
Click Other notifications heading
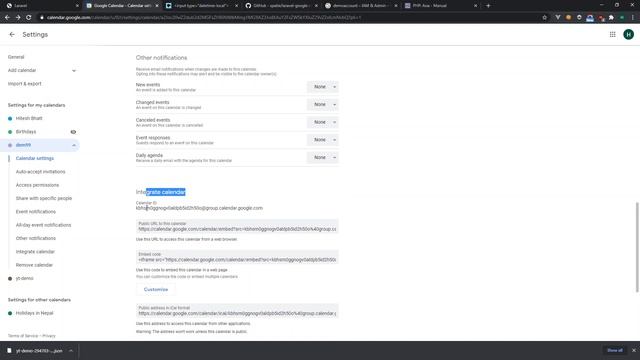(x=161, y=58)
